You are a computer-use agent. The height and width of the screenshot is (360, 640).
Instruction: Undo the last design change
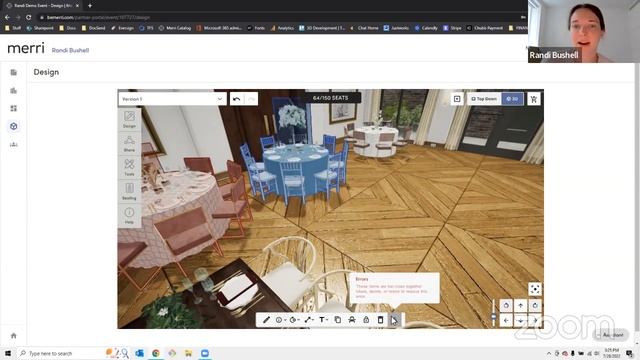coord(236,99)
